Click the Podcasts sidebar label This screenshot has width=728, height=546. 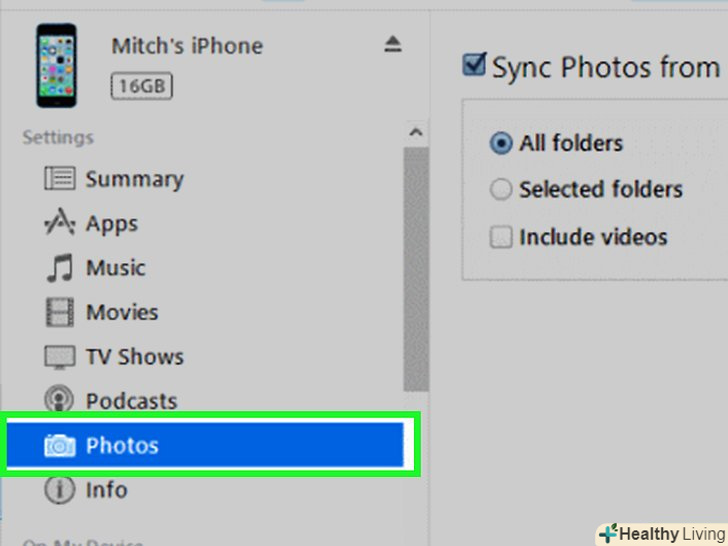(131, 401)
